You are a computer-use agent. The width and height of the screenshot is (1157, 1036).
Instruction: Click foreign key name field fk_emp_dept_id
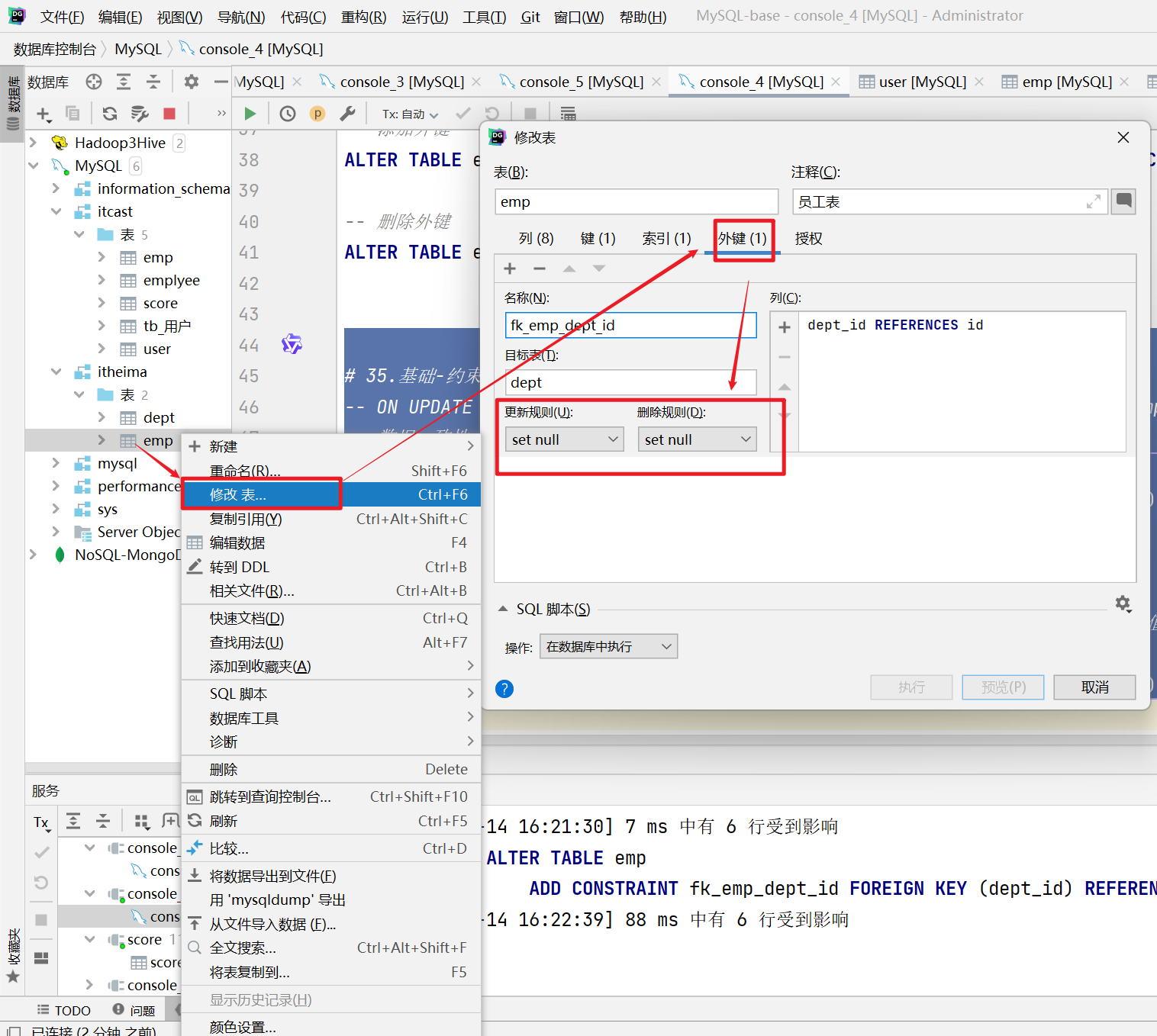point(630,325)
